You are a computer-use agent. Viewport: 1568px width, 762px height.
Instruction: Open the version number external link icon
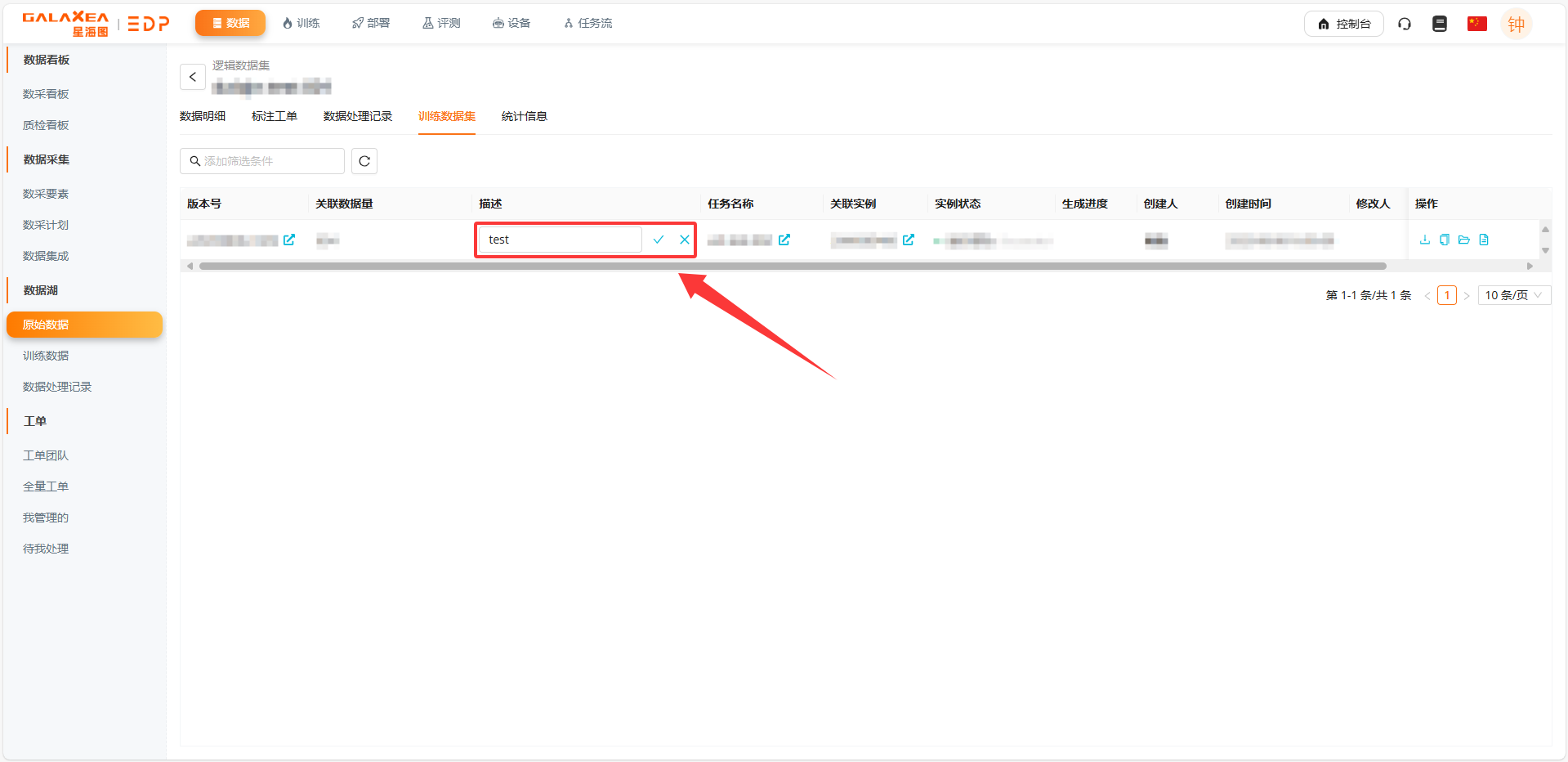tap(289, 240)
